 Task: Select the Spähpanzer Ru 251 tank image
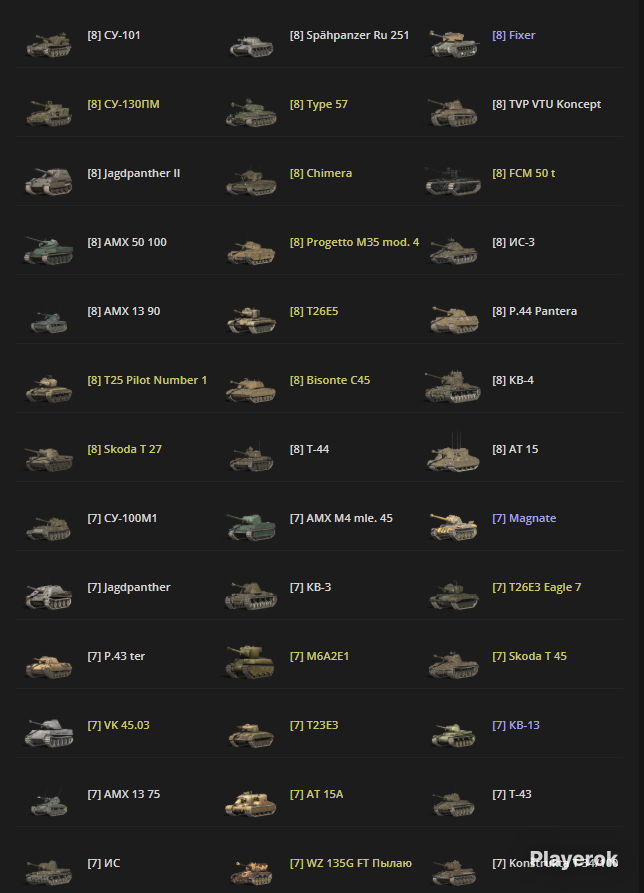pos(251,46)
